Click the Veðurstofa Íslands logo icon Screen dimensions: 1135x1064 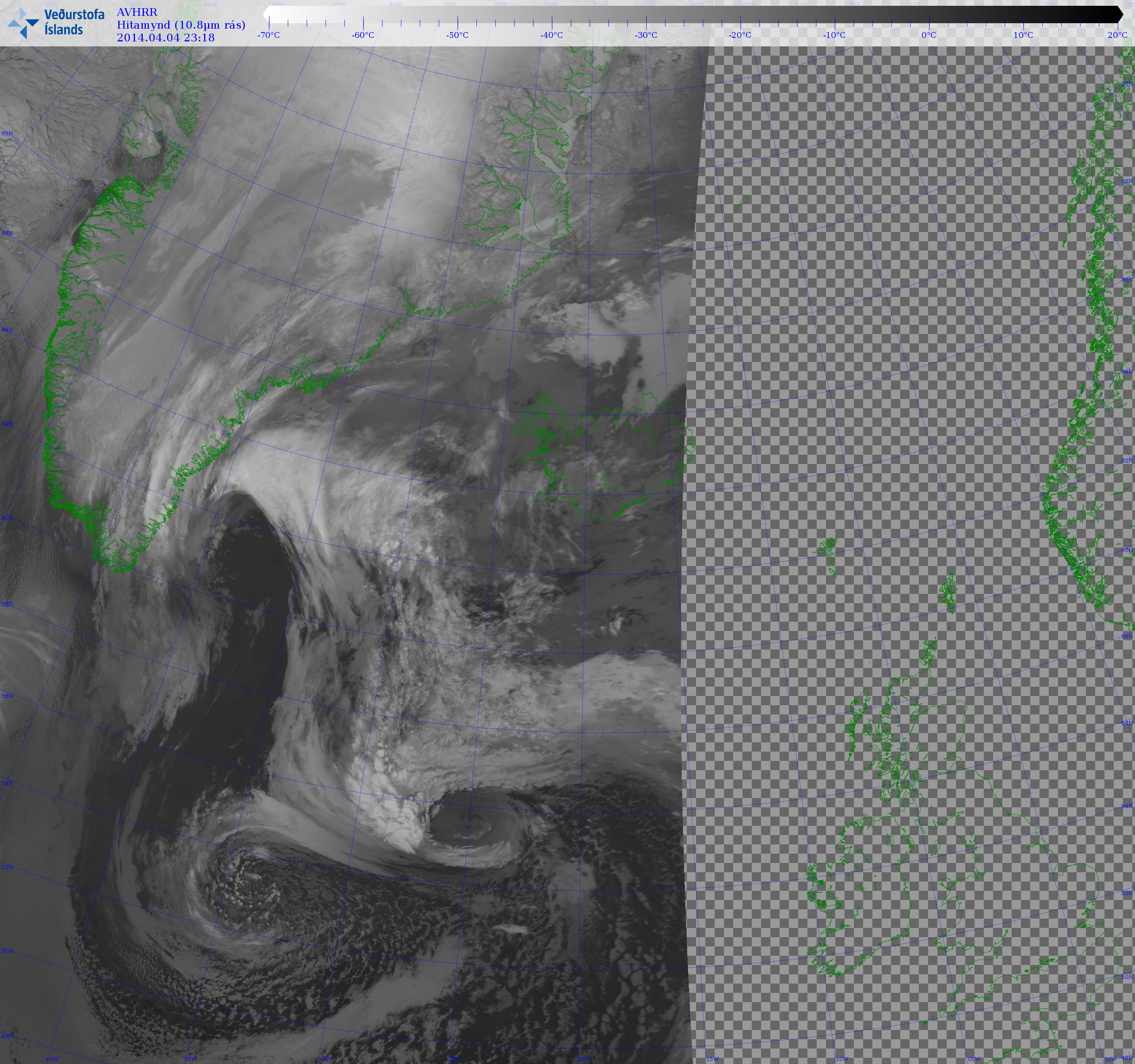click(x=23, y=24)
